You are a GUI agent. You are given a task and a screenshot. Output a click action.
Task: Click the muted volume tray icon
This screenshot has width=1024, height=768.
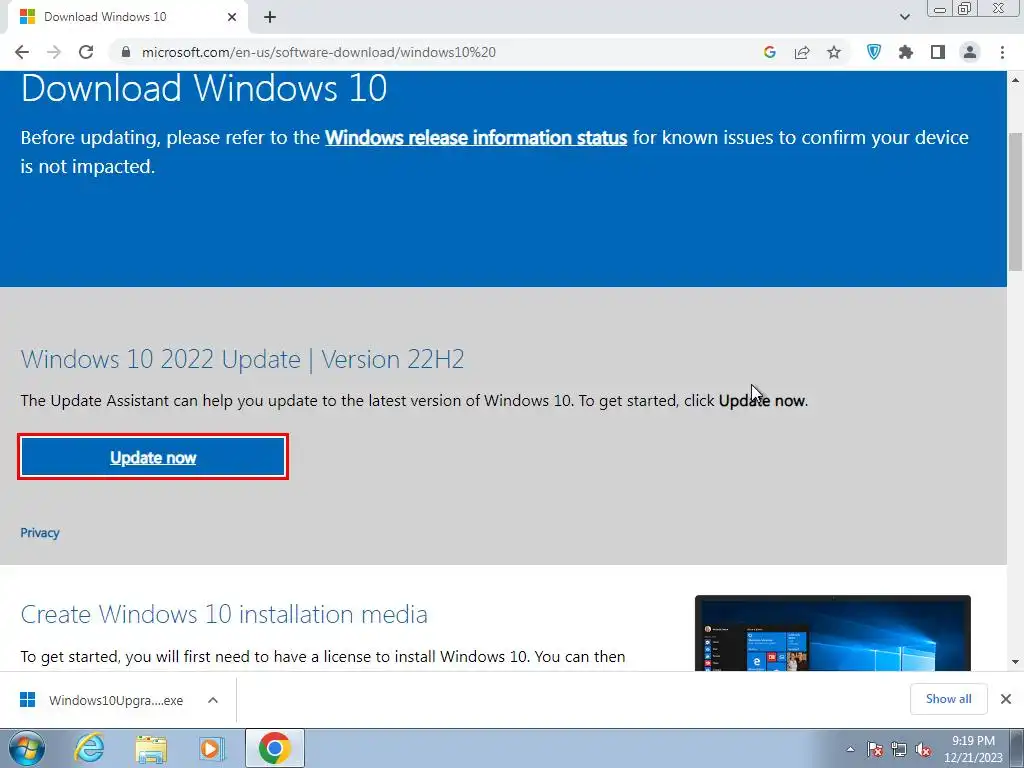point(923,749)
